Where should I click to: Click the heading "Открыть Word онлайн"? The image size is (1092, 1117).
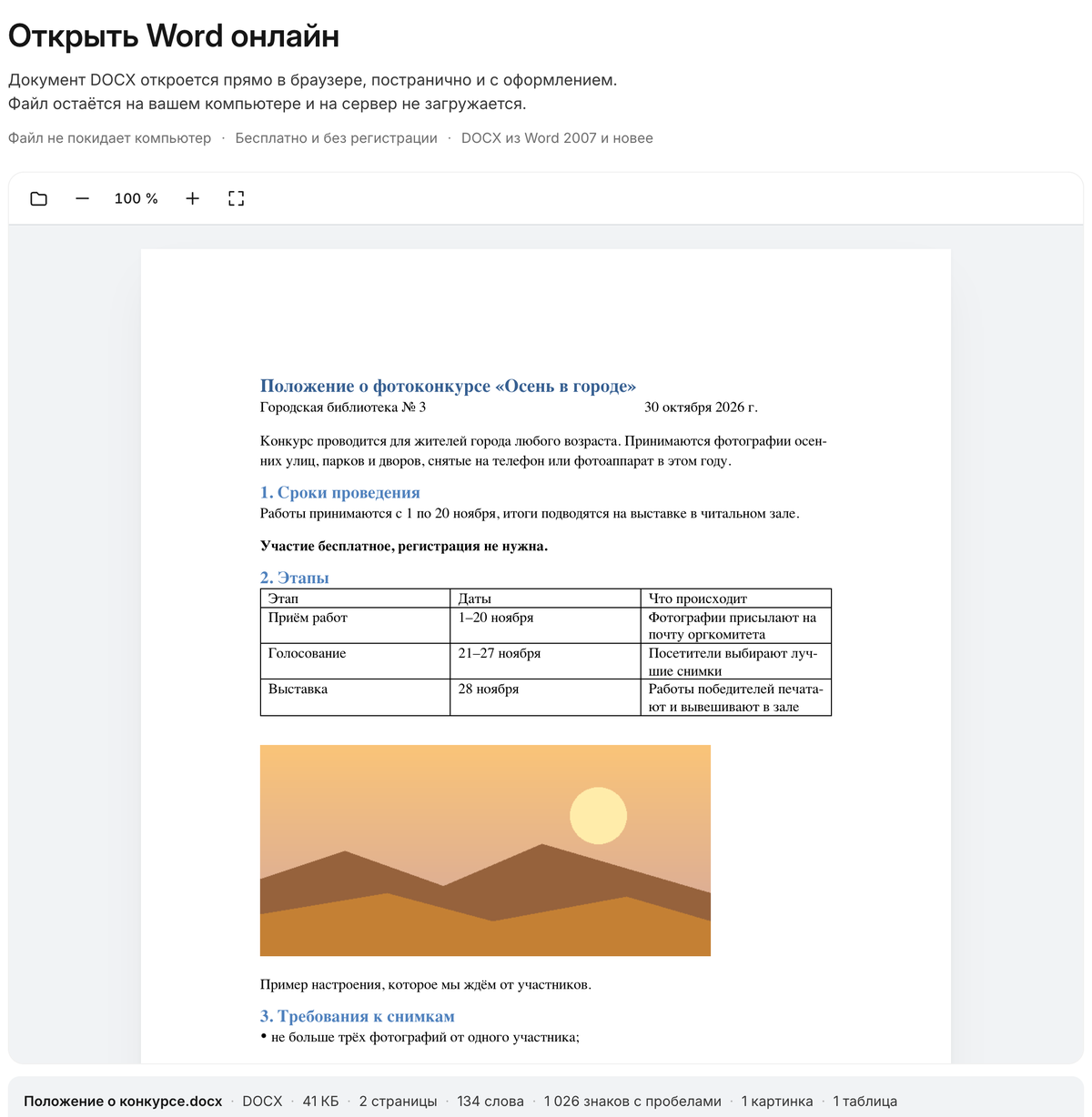coord(174,35)
